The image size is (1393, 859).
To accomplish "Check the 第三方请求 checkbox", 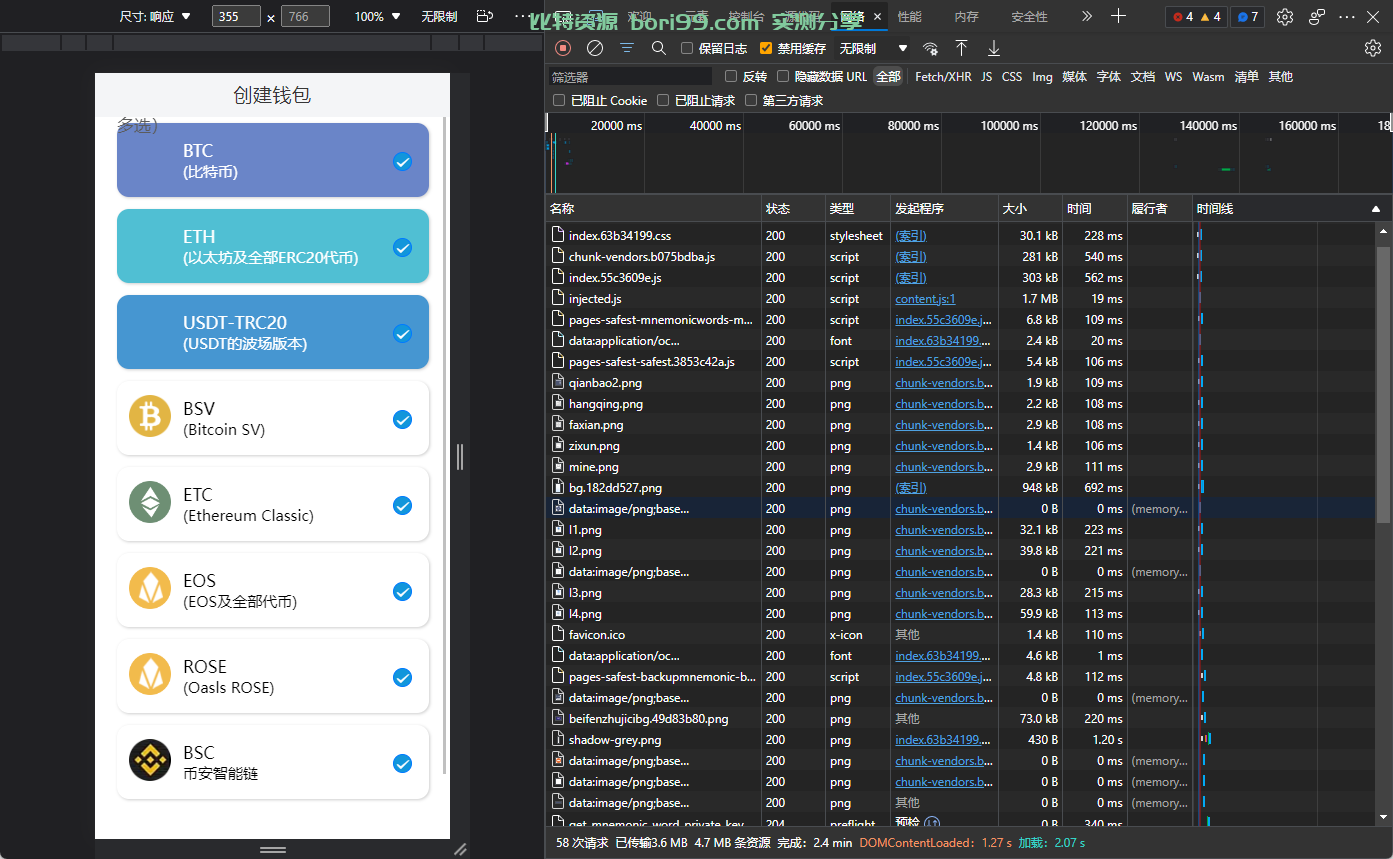I will (x=751, y=100).
